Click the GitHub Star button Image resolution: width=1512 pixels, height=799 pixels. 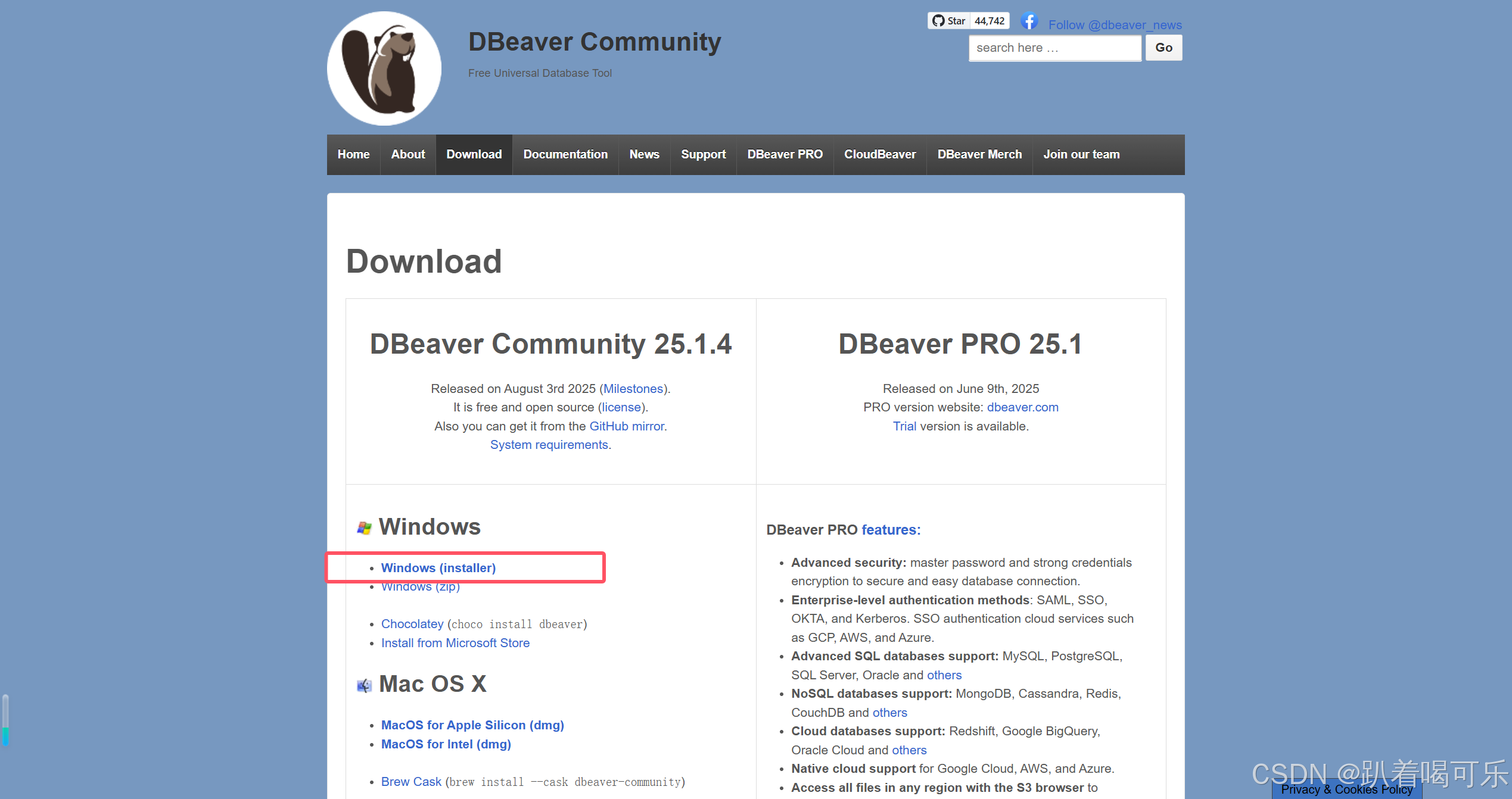[x=948, y=21]
